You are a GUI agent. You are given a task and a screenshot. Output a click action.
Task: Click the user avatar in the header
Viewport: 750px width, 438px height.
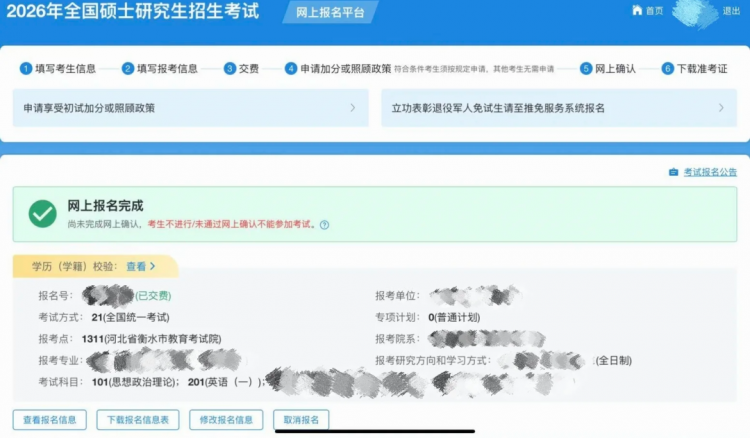[x=696, y=12]
